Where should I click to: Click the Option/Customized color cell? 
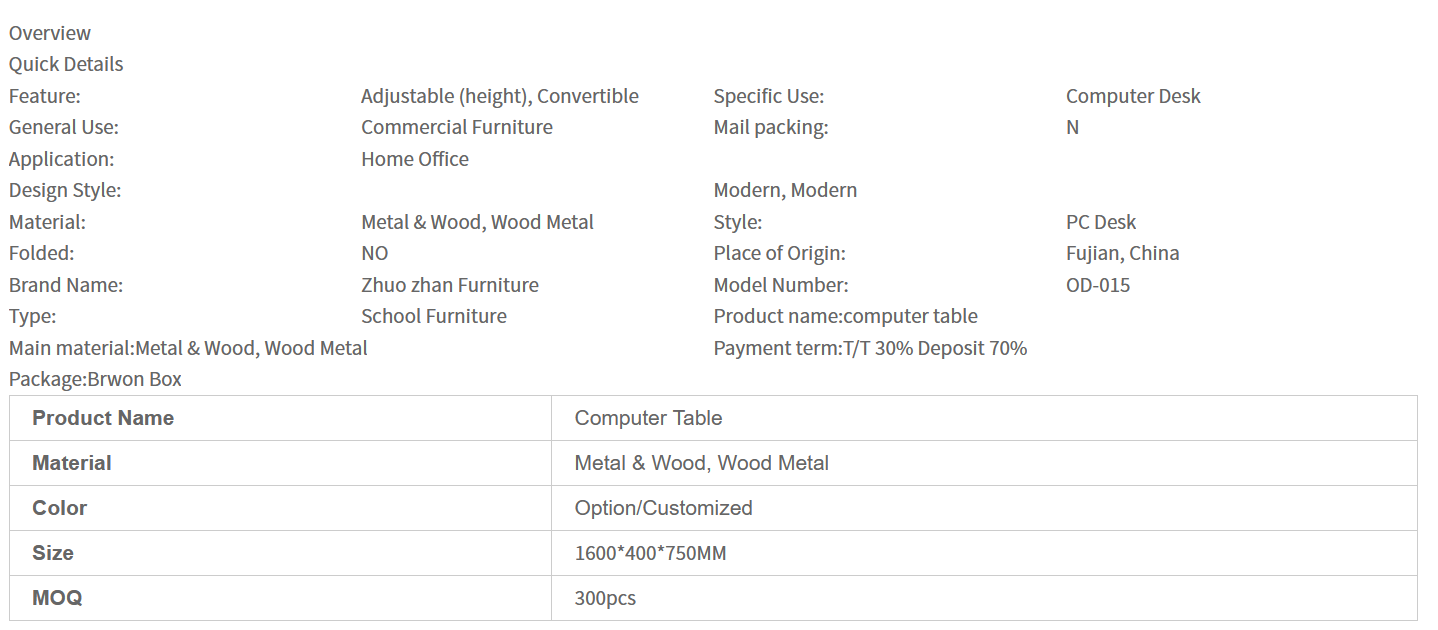tap(663, 508)
